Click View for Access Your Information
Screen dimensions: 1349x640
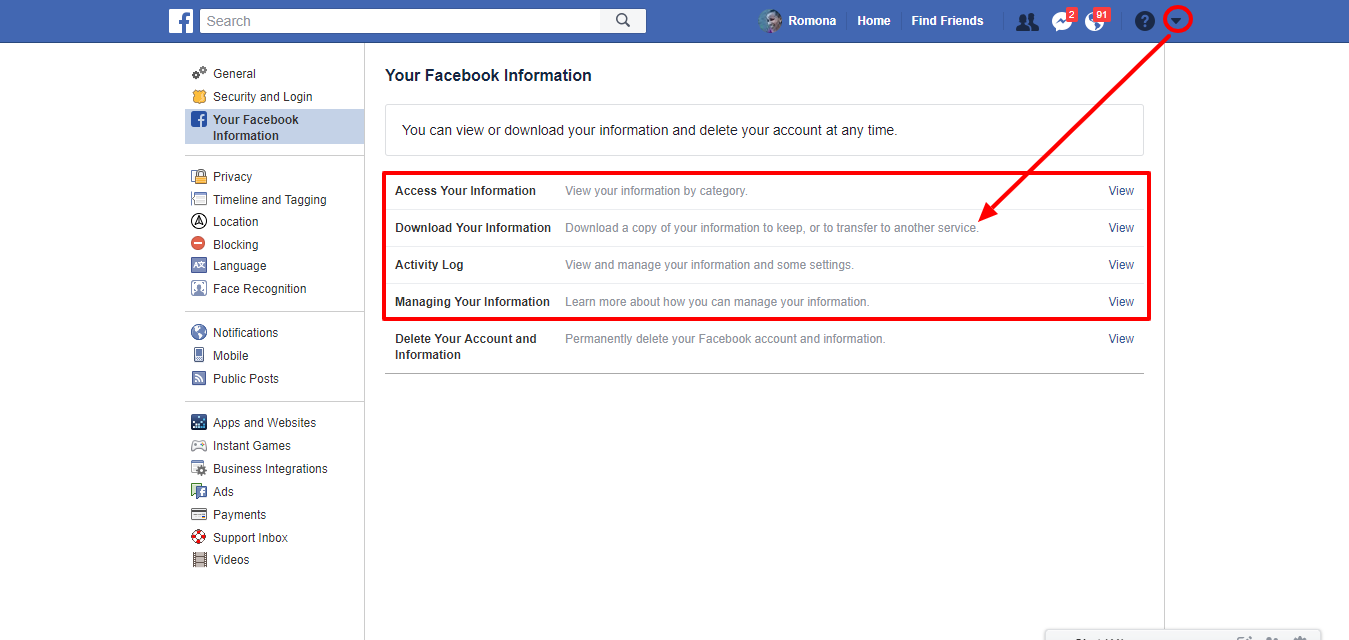(x=1121, y=191)
